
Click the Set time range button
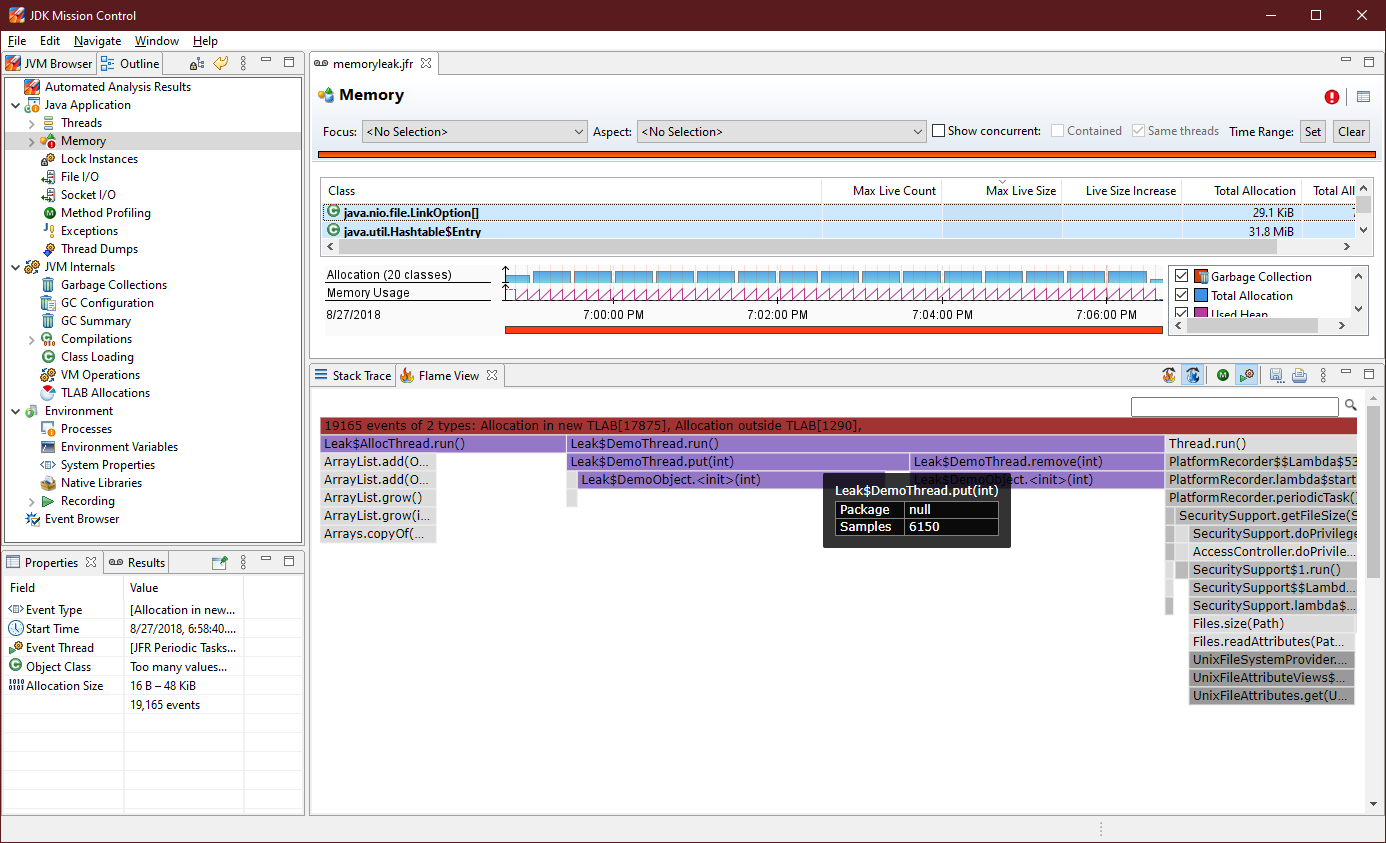pos(1312,132)
